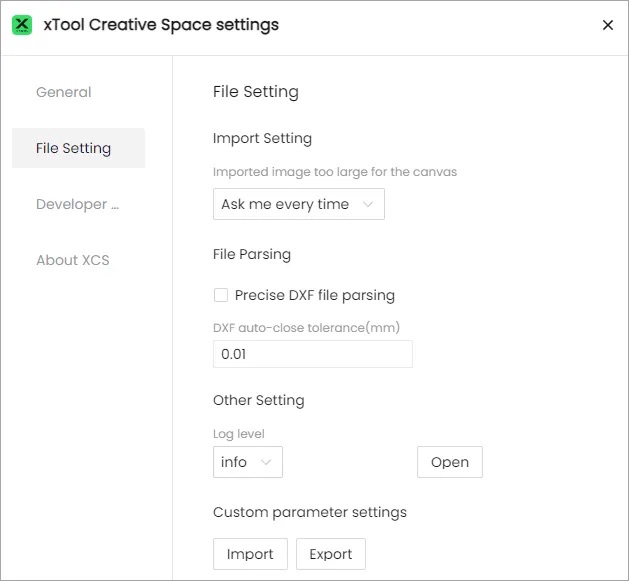Click the xTool green logo icon
The image size is (629, 581).
22,25
